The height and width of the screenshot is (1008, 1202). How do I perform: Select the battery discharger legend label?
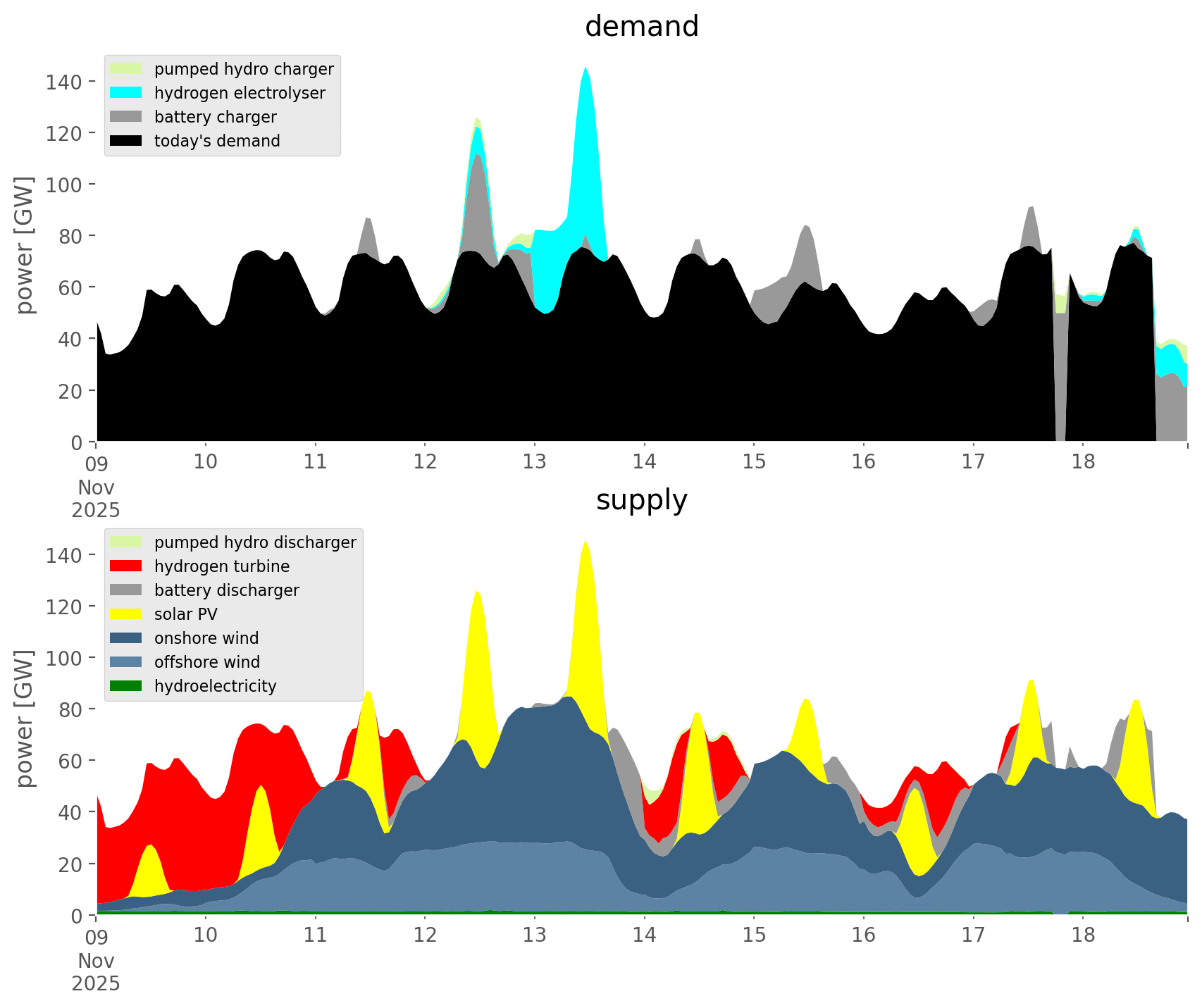[x=226, y=590]
